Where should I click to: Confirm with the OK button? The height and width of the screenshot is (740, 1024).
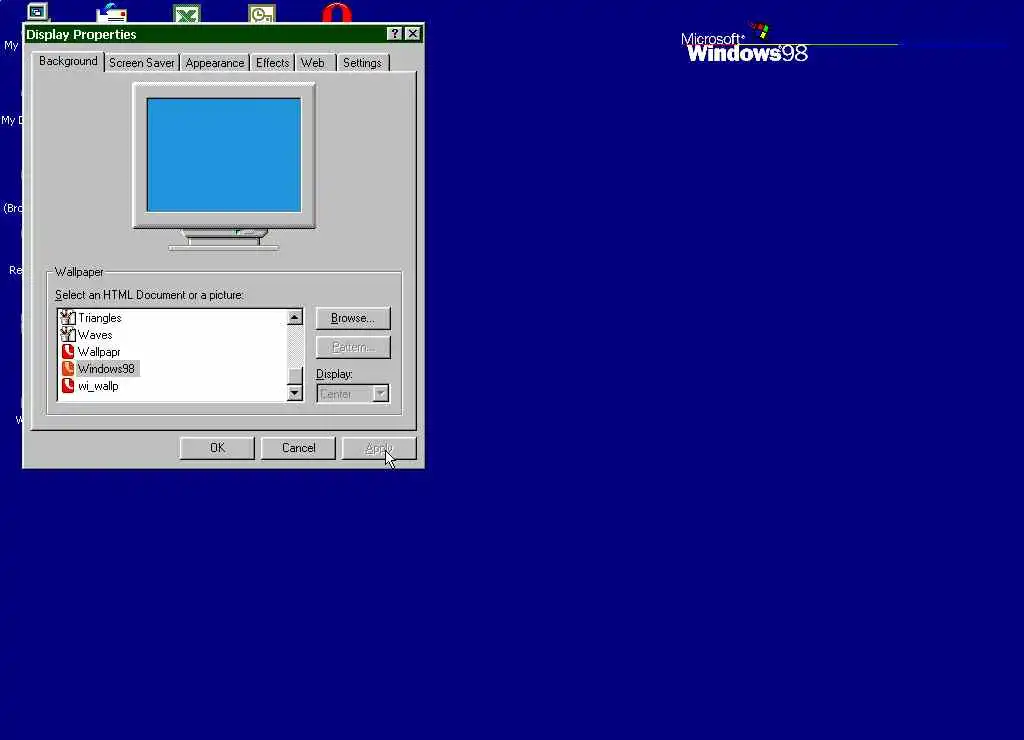(217, 448)
